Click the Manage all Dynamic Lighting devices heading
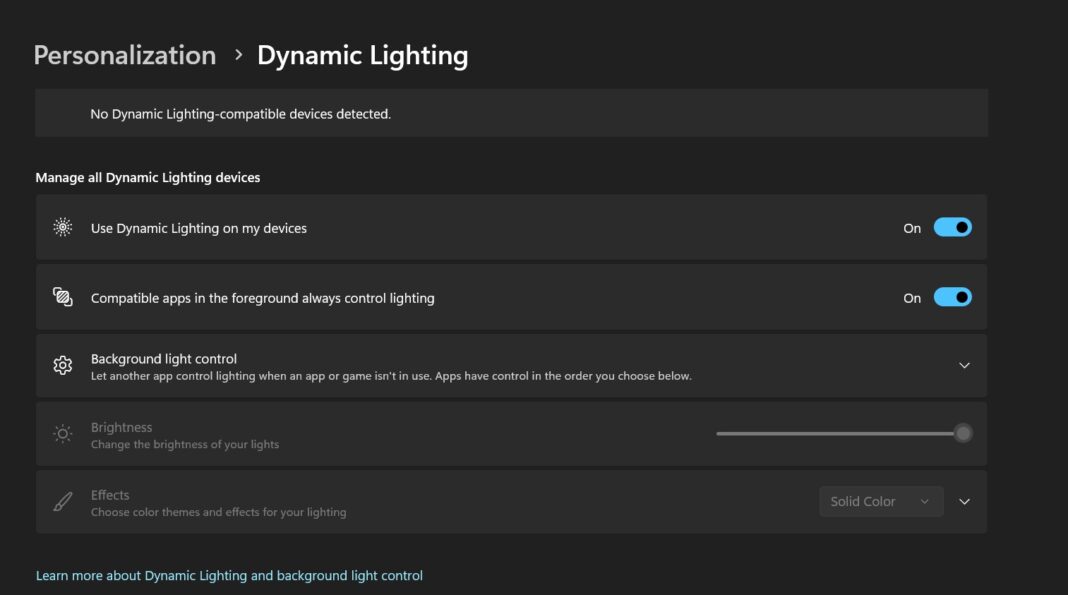 pyautogui.click(x=146, y=177)
